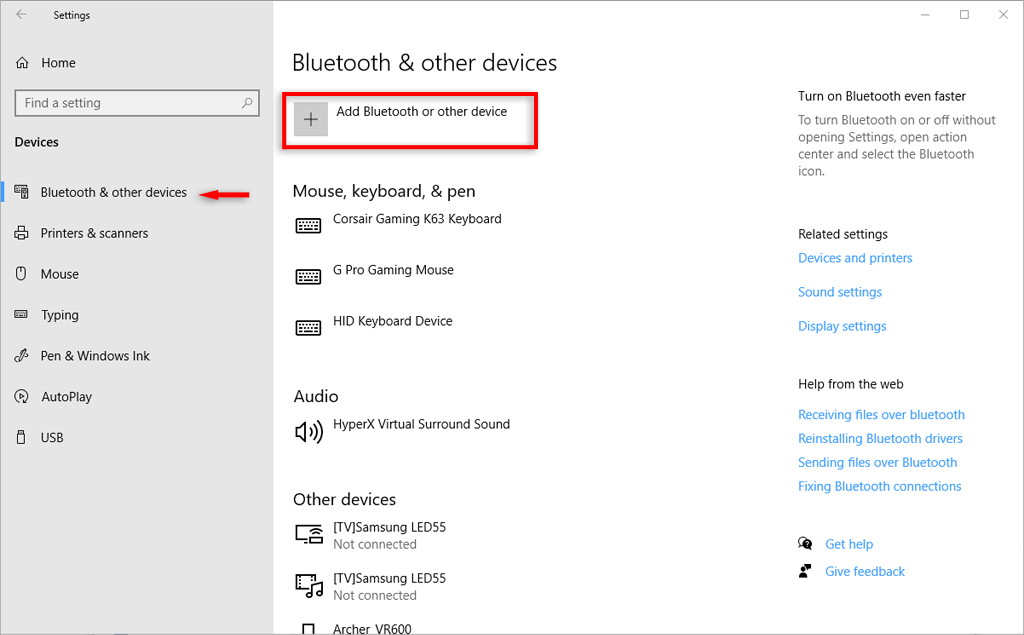This screenshot has height=635, width=1024.
Task: Click the Give feedback link
Action: (864, 571)
